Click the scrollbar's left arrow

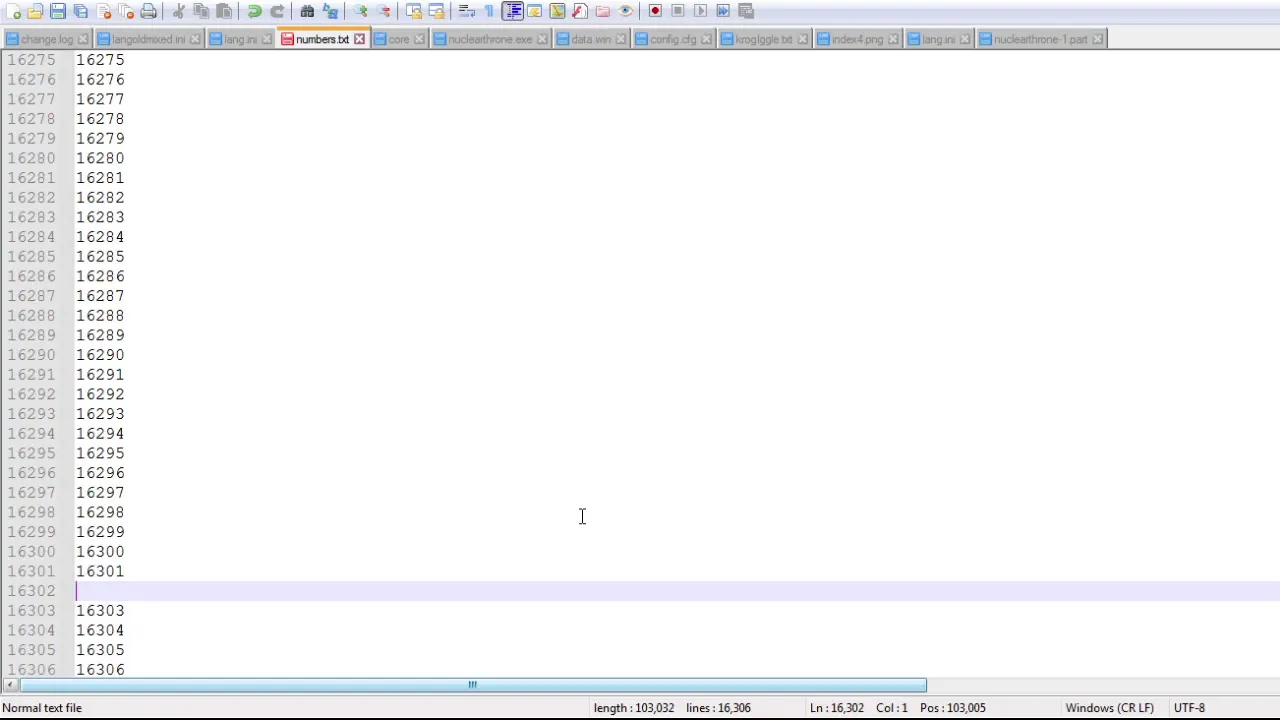tap(9, 685)
